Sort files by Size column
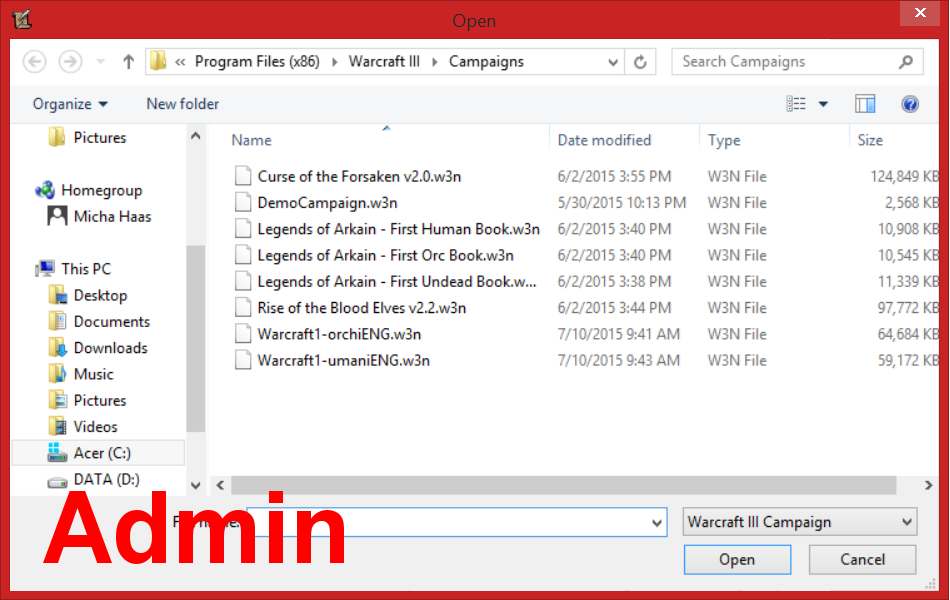Image resolution: width=950 pixels, height=600 pixels. (870, 141)
